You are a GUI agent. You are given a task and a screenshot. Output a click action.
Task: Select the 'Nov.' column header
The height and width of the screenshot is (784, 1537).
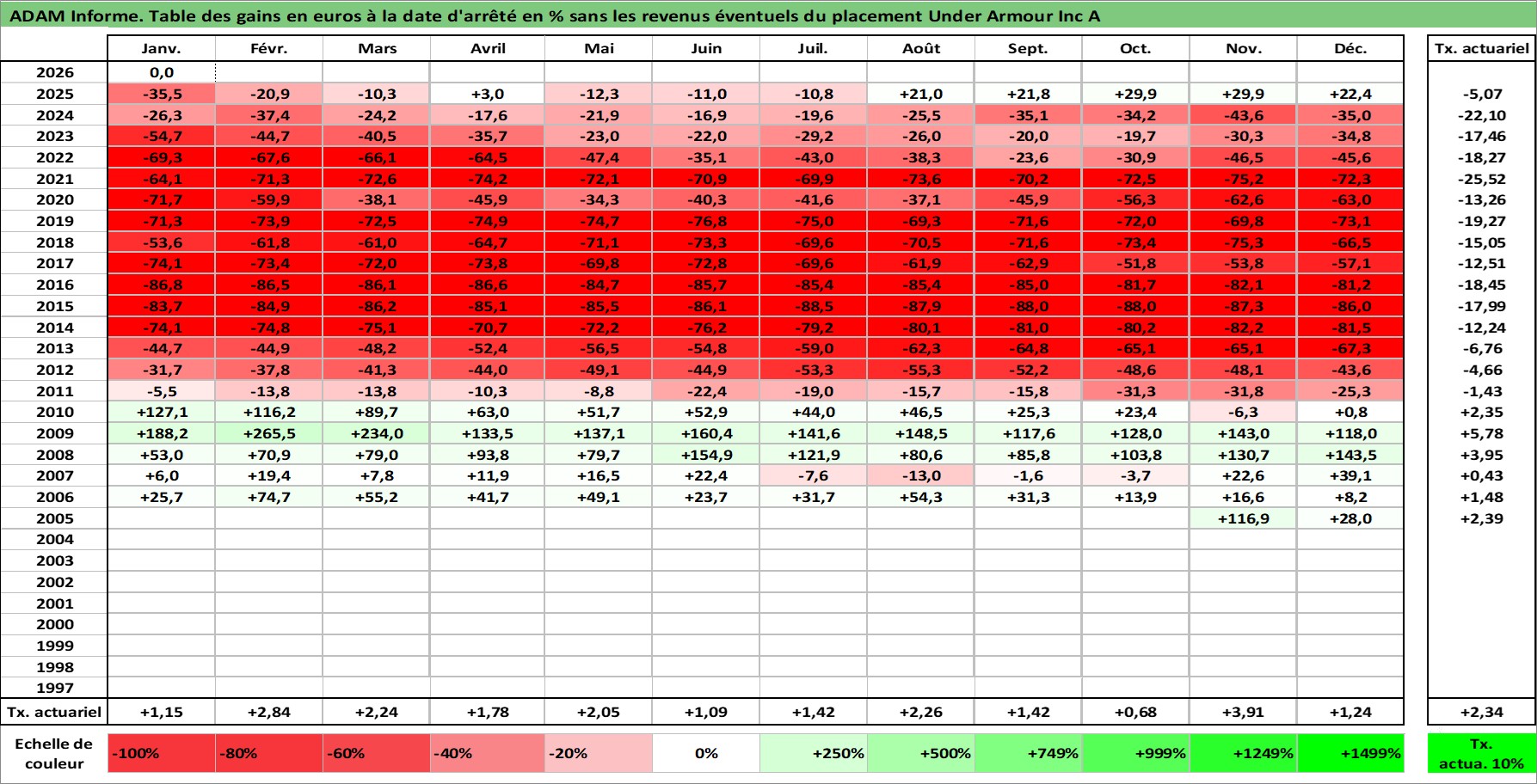coord(1244,48)
